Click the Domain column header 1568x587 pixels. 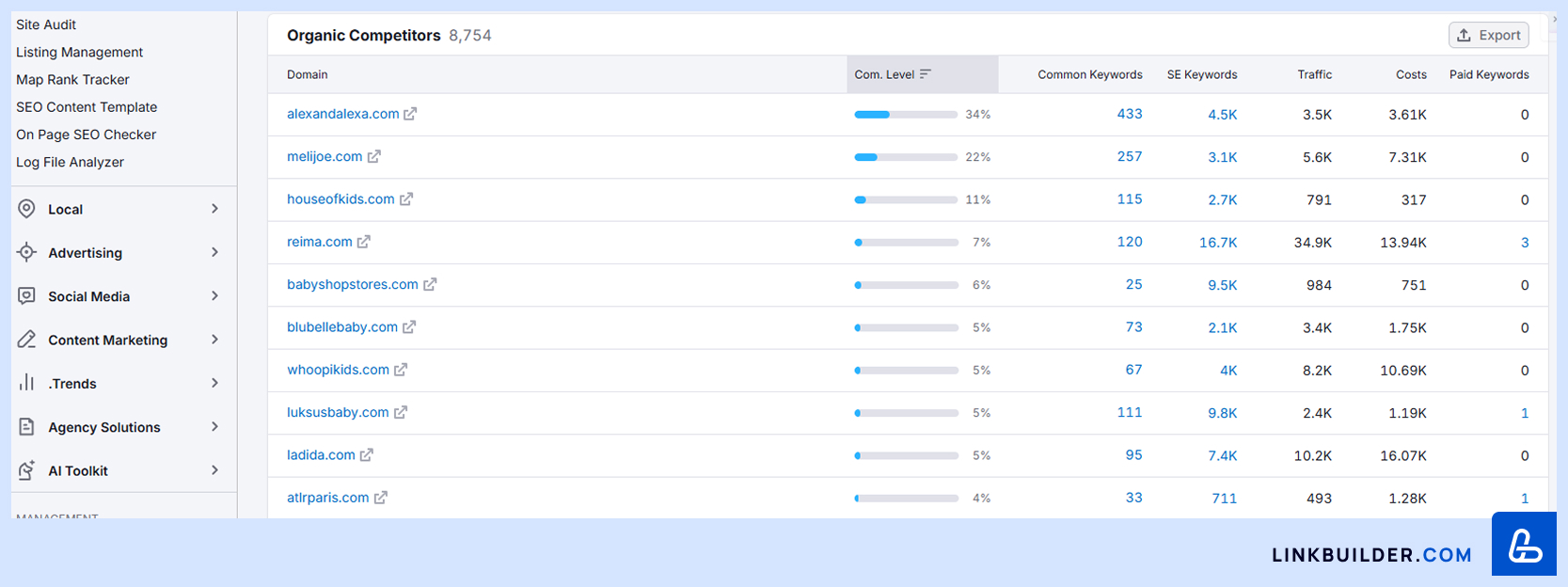pyautogui.click(x=308, y=74)
